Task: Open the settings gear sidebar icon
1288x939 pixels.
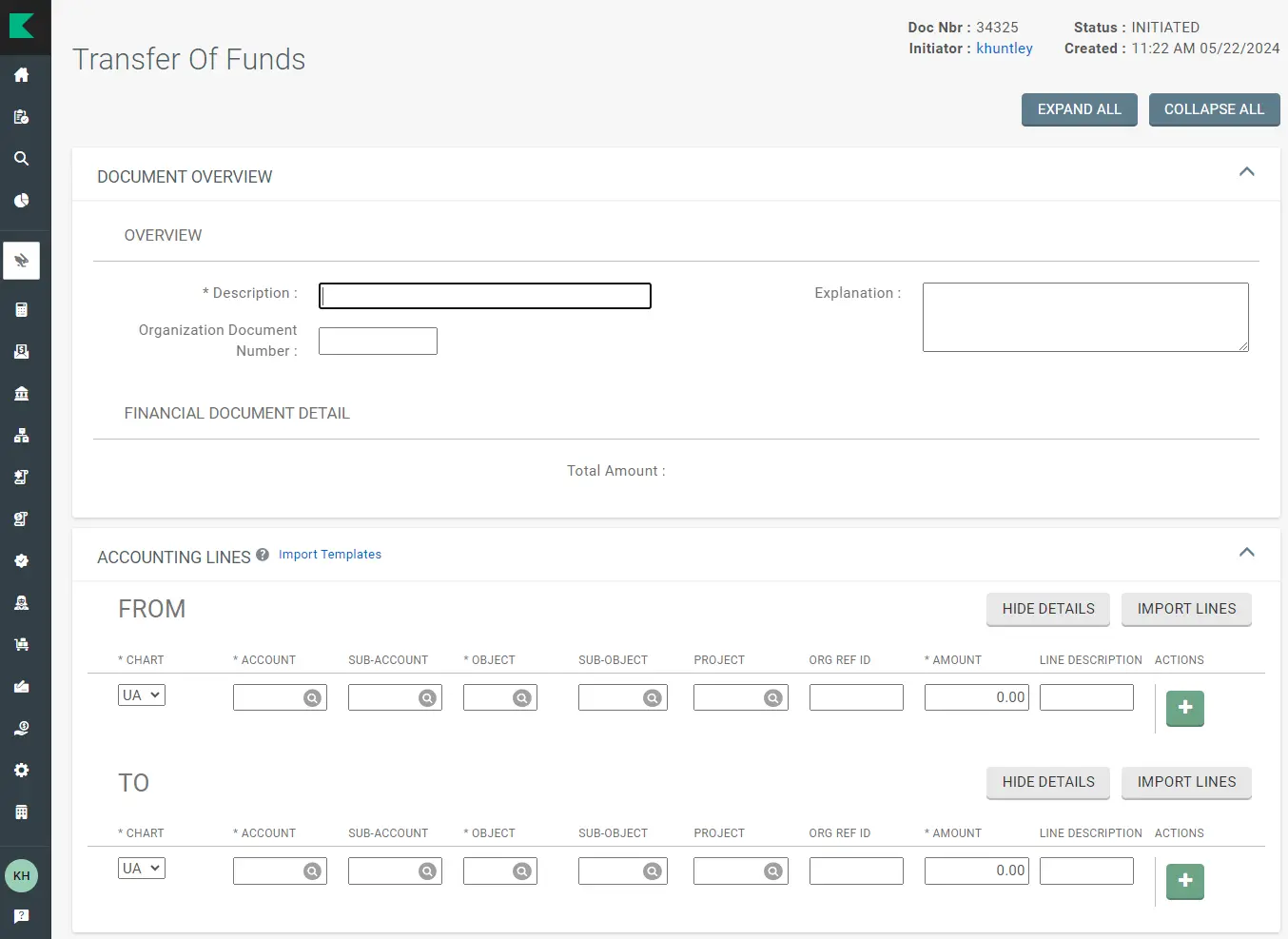Action: (21, 771)
